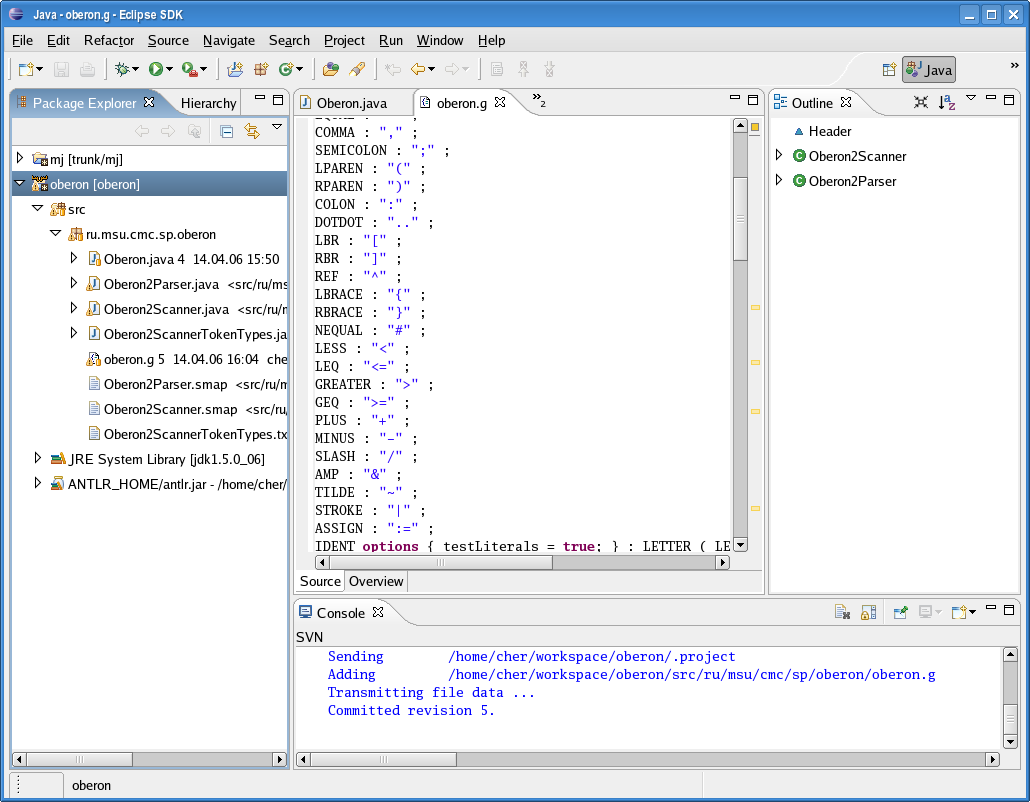Show hidden editor tabs list (»2)
Image resolution: width=1030 pixels, height=802 pixels.
[539, 100]
